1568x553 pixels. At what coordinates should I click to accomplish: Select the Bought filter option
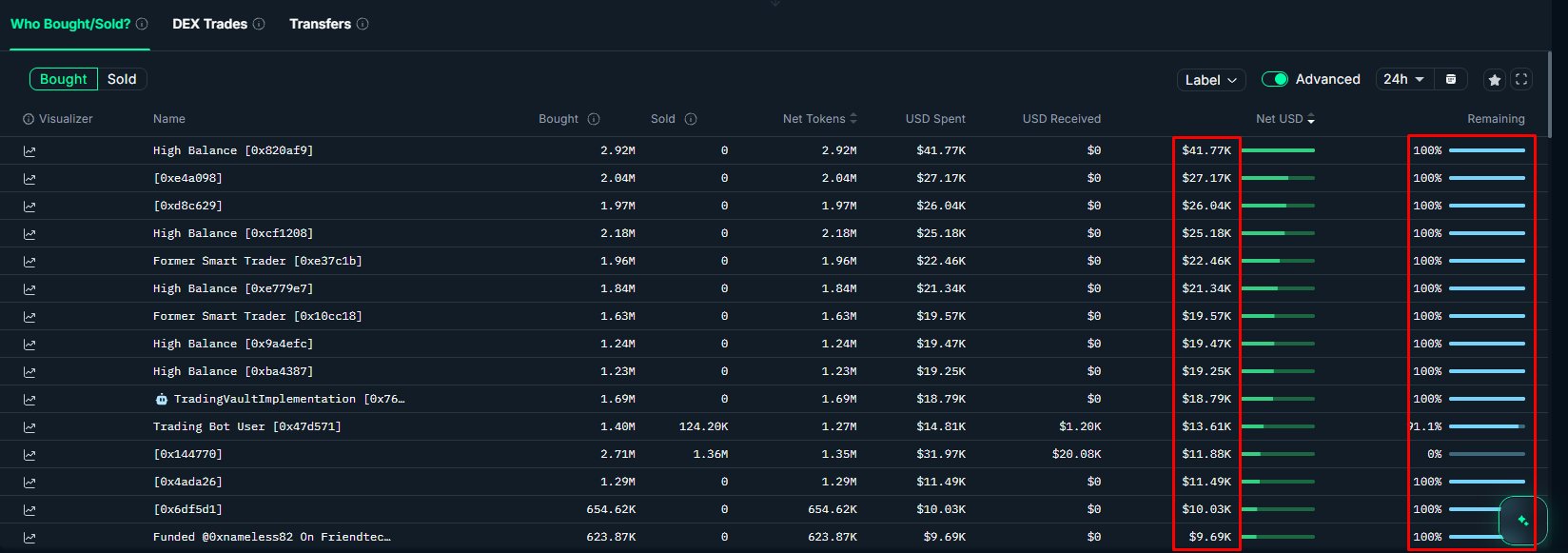pyautogui.click(x=64, y=79)
